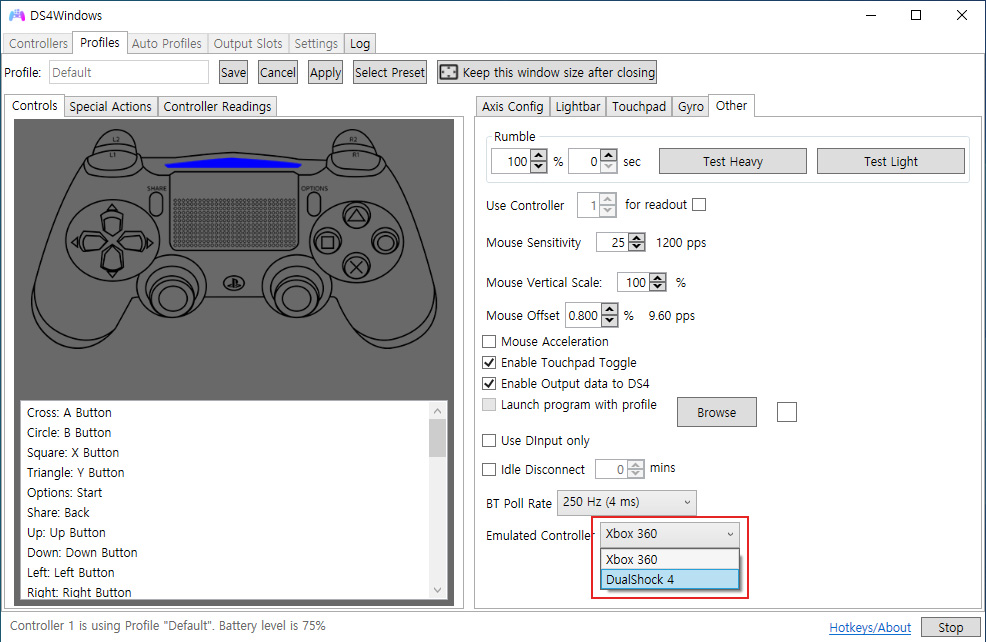Increase Mouse Sensitivity spinner value

(x=637, y=238)
